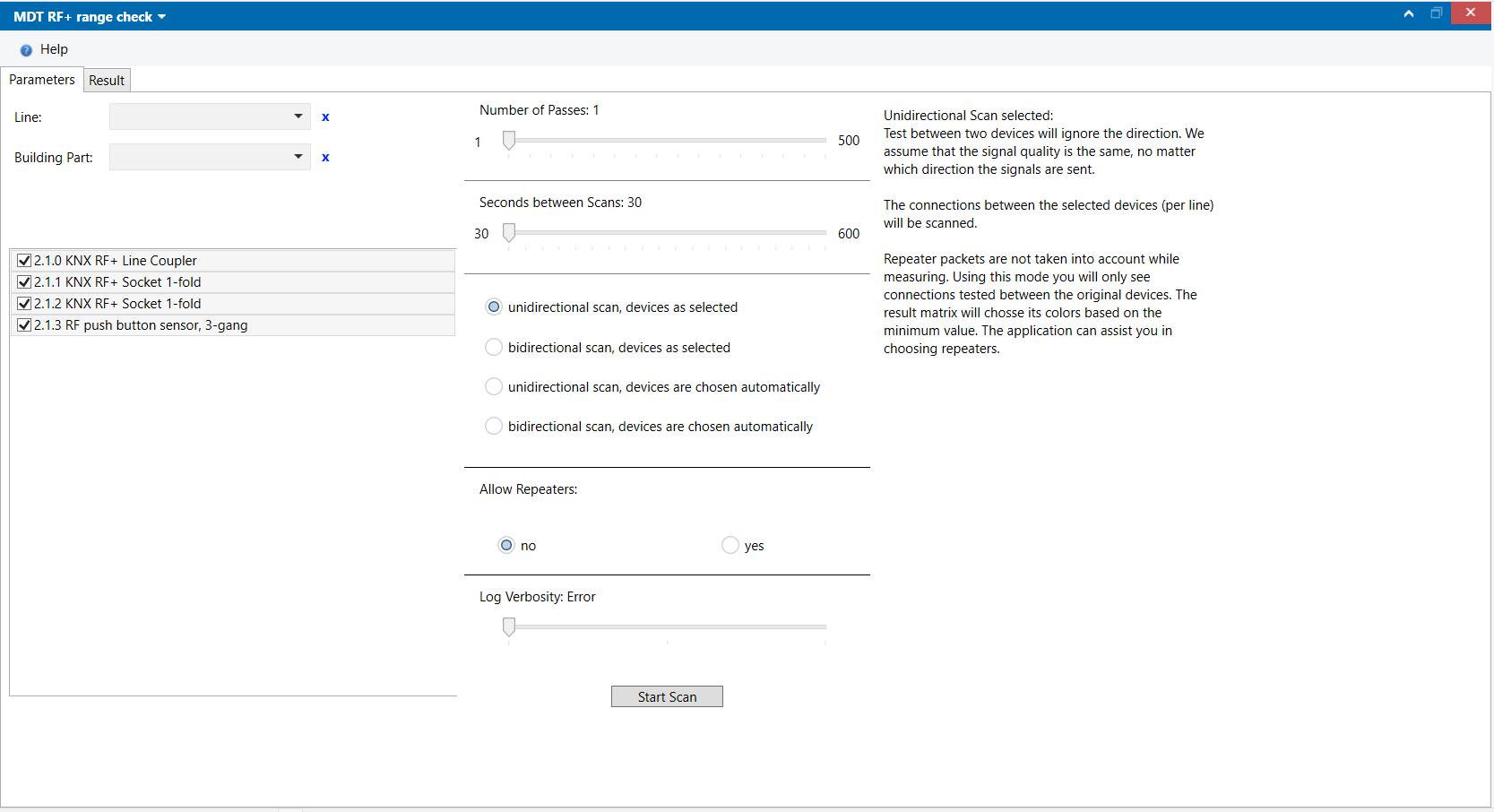
Task: Click the Allow Repeaters: label
Action: coord(529,489)
